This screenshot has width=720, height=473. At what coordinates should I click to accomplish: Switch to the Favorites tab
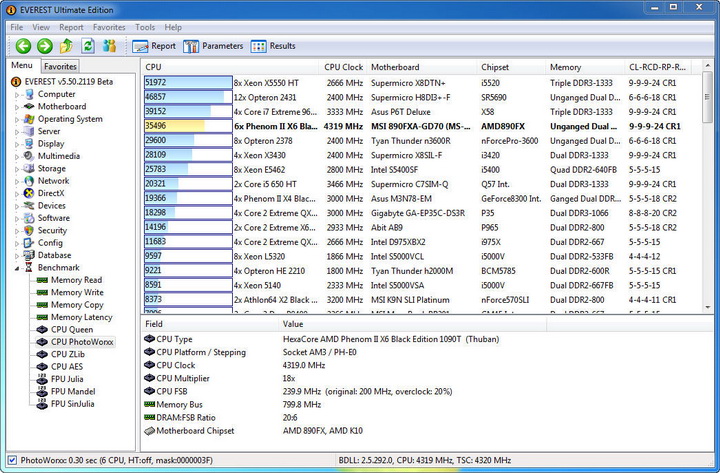pos(60,67)
